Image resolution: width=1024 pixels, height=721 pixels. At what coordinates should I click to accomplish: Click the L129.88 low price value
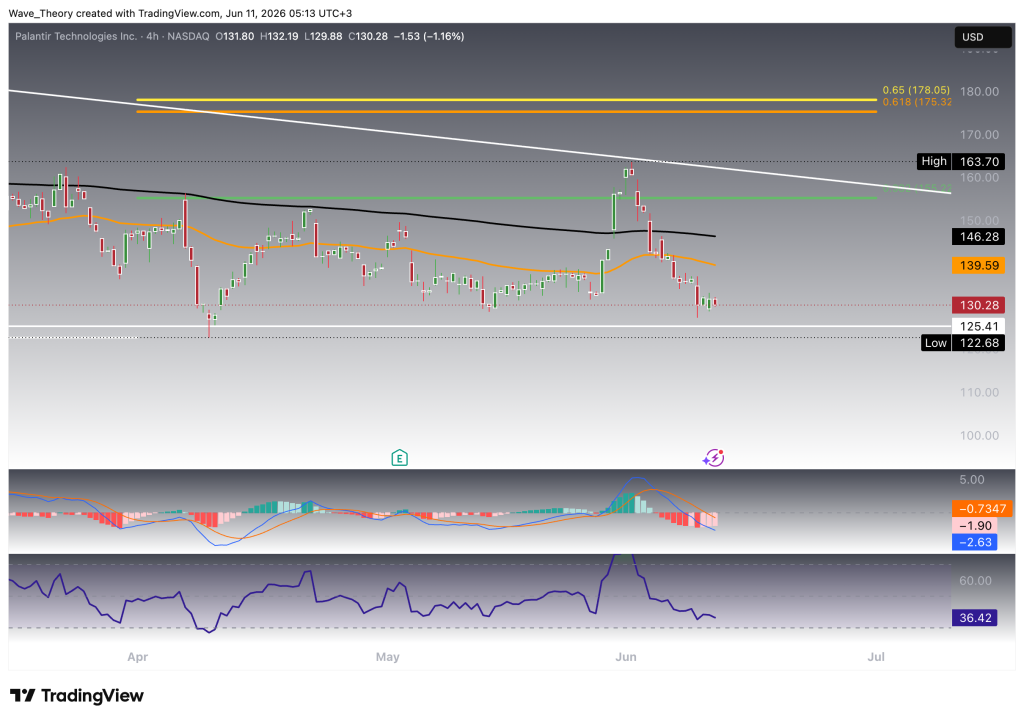click(323, 37)
